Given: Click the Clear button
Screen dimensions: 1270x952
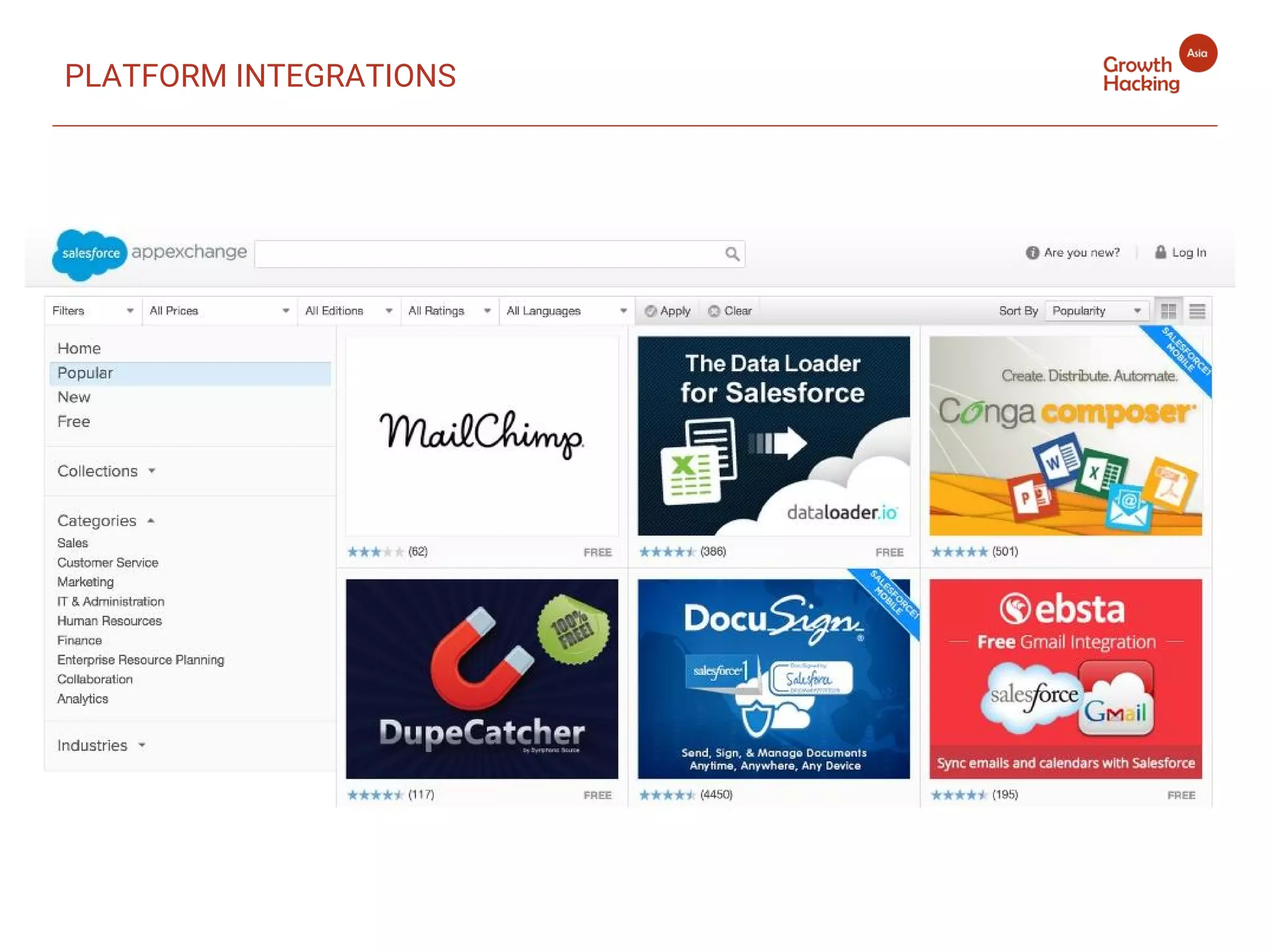Looking at the screenshot, I should click(x=730, y=311).
